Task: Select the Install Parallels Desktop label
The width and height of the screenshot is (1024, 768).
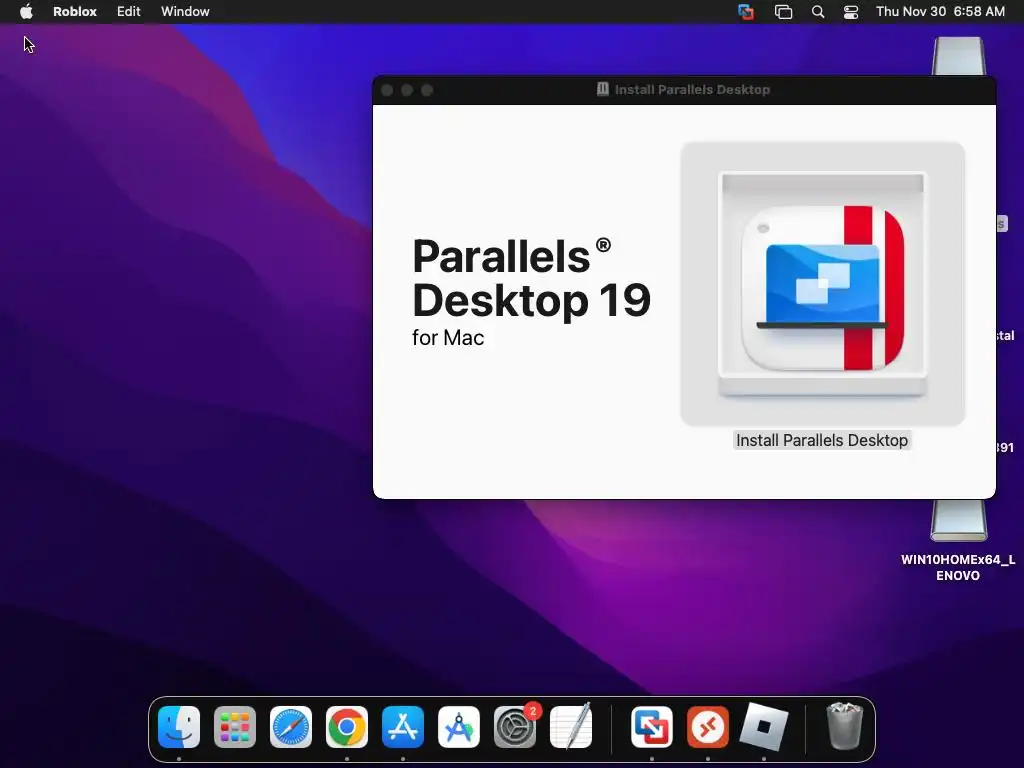Action: [822, 440]
